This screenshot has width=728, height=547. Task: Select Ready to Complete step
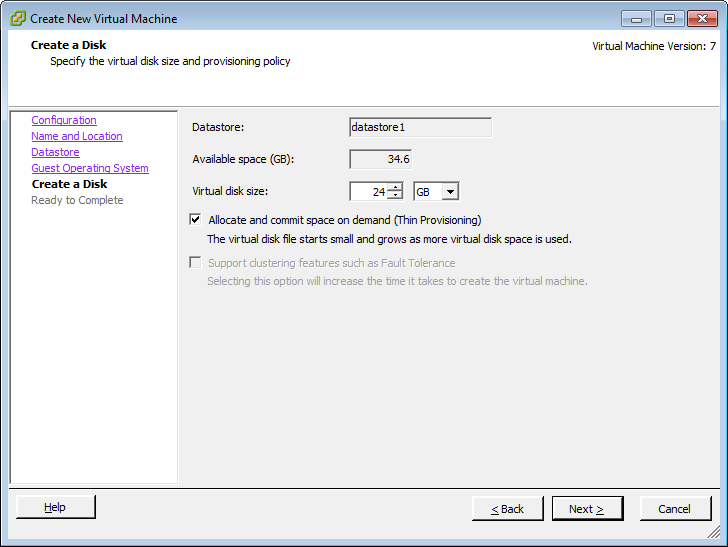coord(77,200)
